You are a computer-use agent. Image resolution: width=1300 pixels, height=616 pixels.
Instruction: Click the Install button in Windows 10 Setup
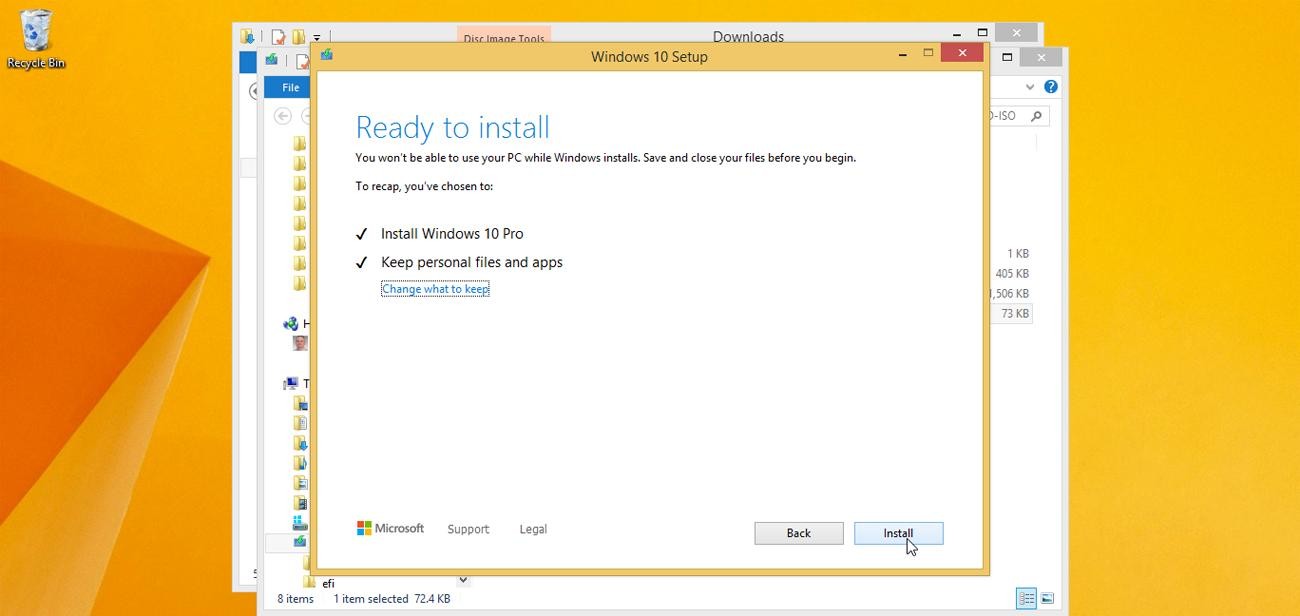(x=898, y=533)
